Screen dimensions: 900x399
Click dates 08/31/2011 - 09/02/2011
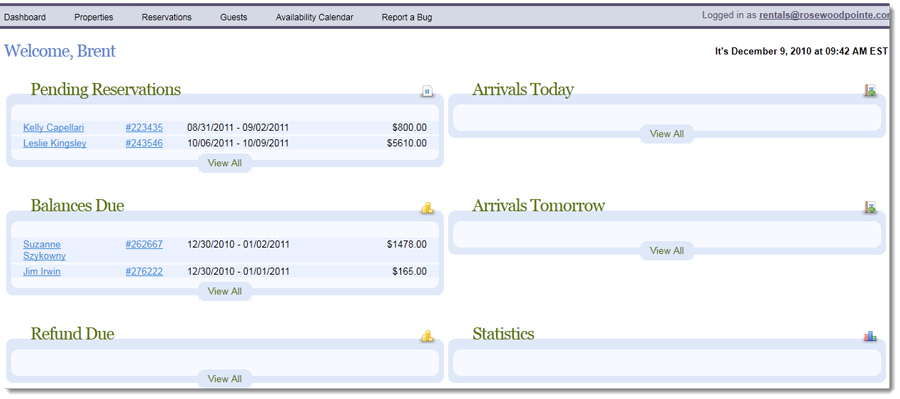(x=238, y=127)
